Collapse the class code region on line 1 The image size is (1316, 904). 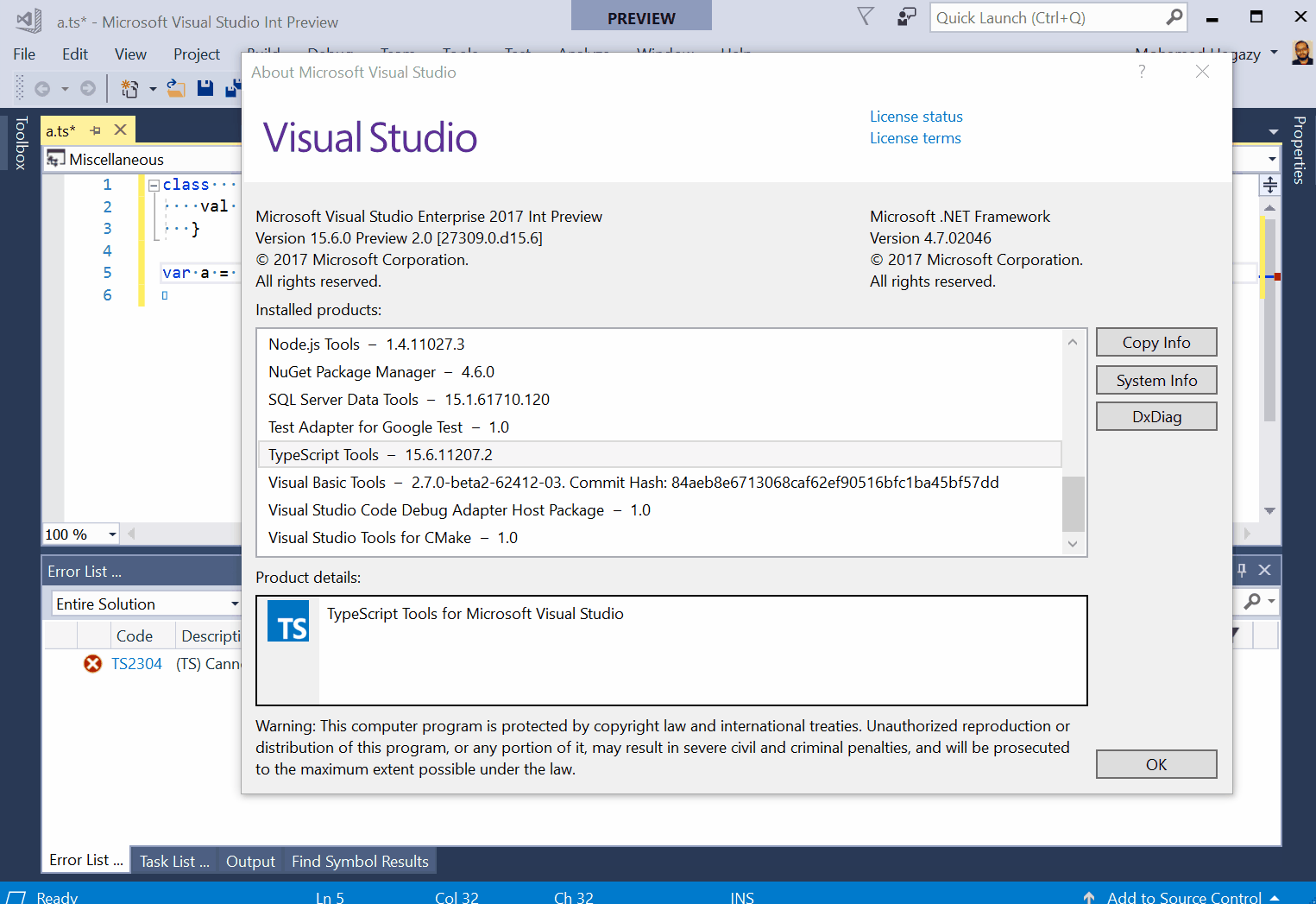point(152,184)
